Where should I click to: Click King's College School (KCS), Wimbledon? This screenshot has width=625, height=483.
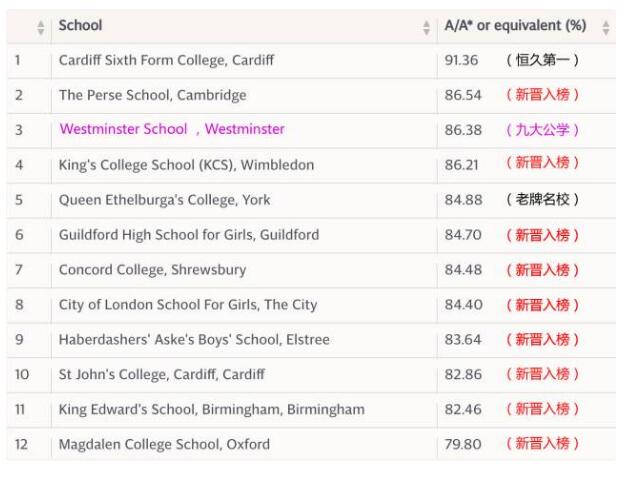(187, 165)
